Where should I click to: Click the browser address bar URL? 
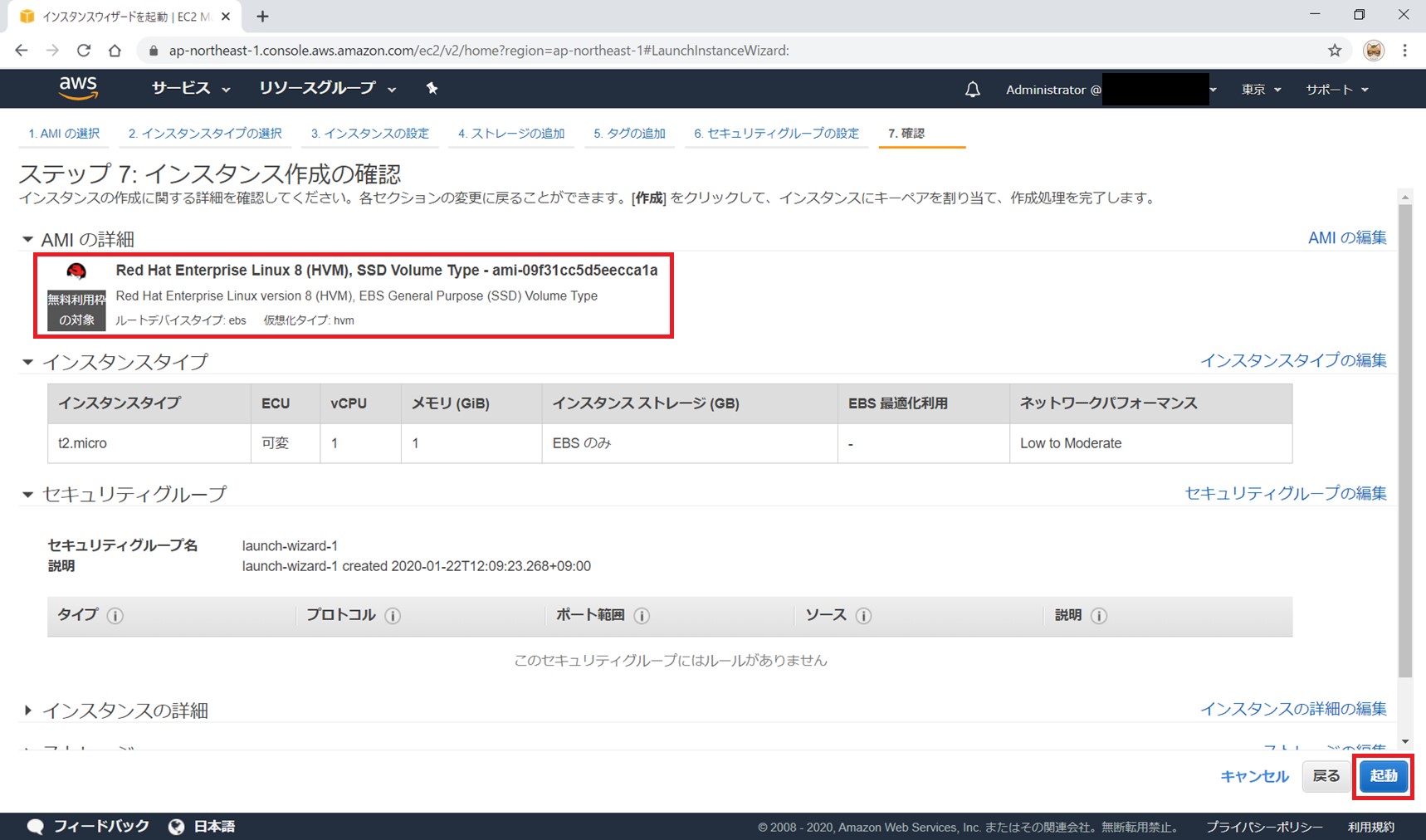click(x=479, y=51)
